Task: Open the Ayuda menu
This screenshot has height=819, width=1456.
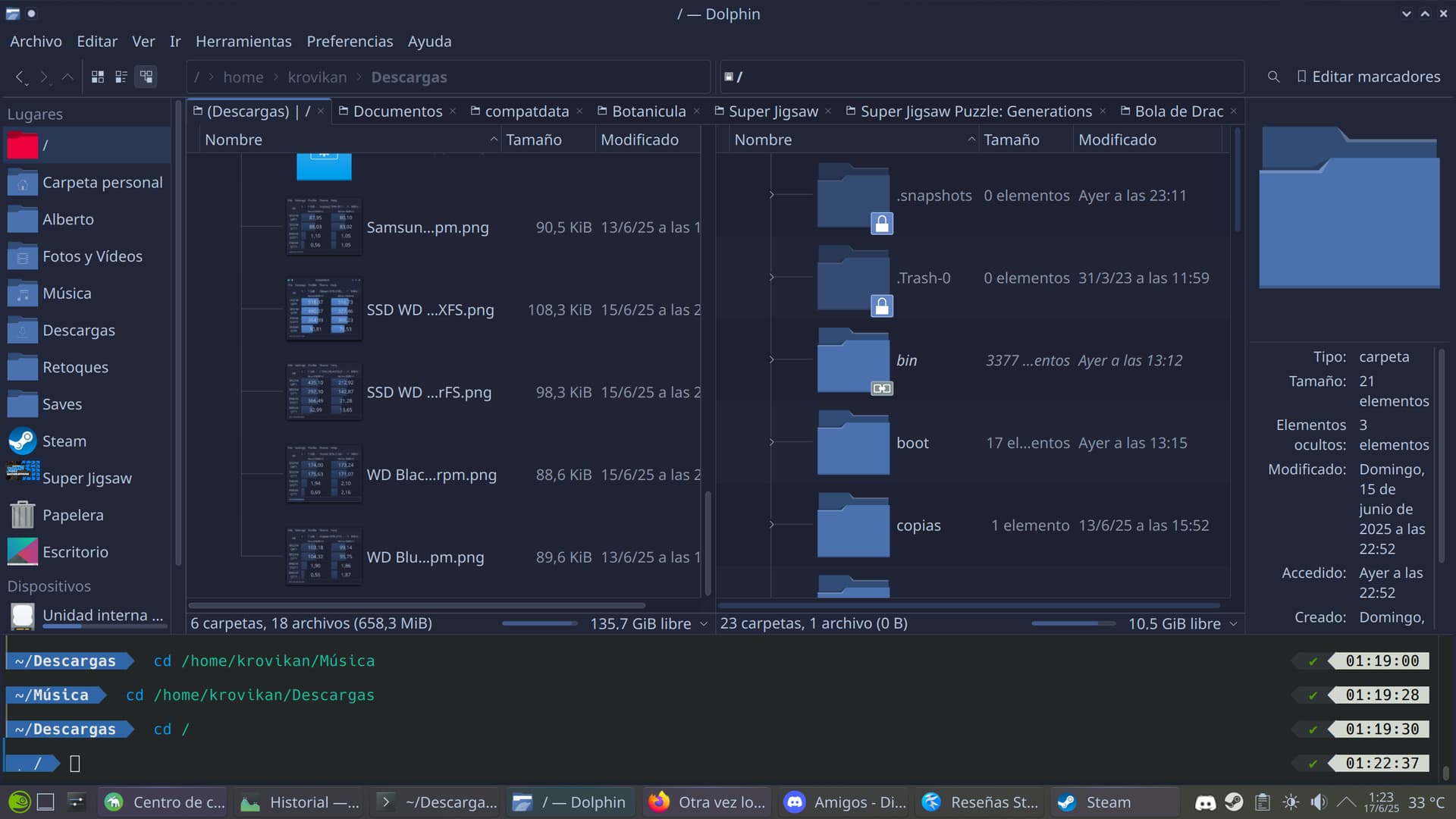Action: (429, 41)
